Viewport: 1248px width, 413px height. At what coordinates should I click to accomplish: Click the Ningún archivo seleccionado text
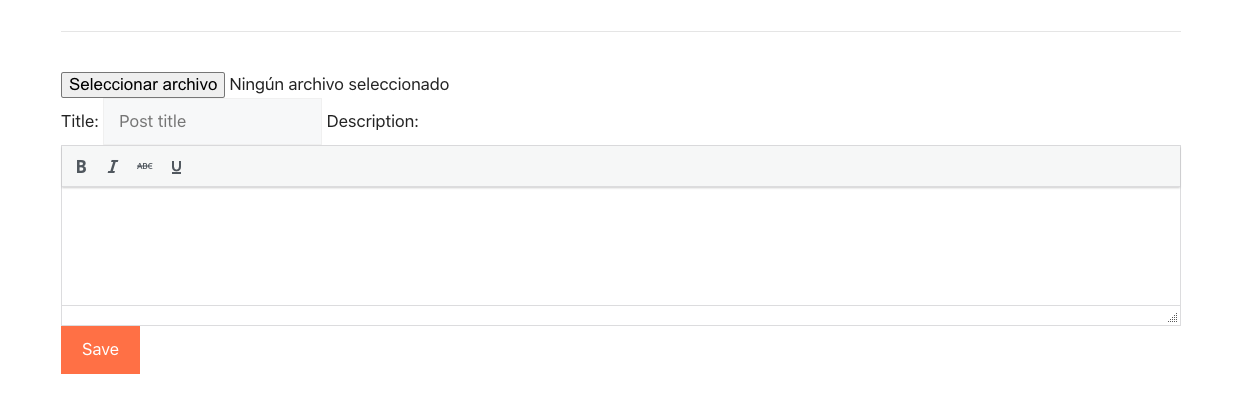point(339,84)
